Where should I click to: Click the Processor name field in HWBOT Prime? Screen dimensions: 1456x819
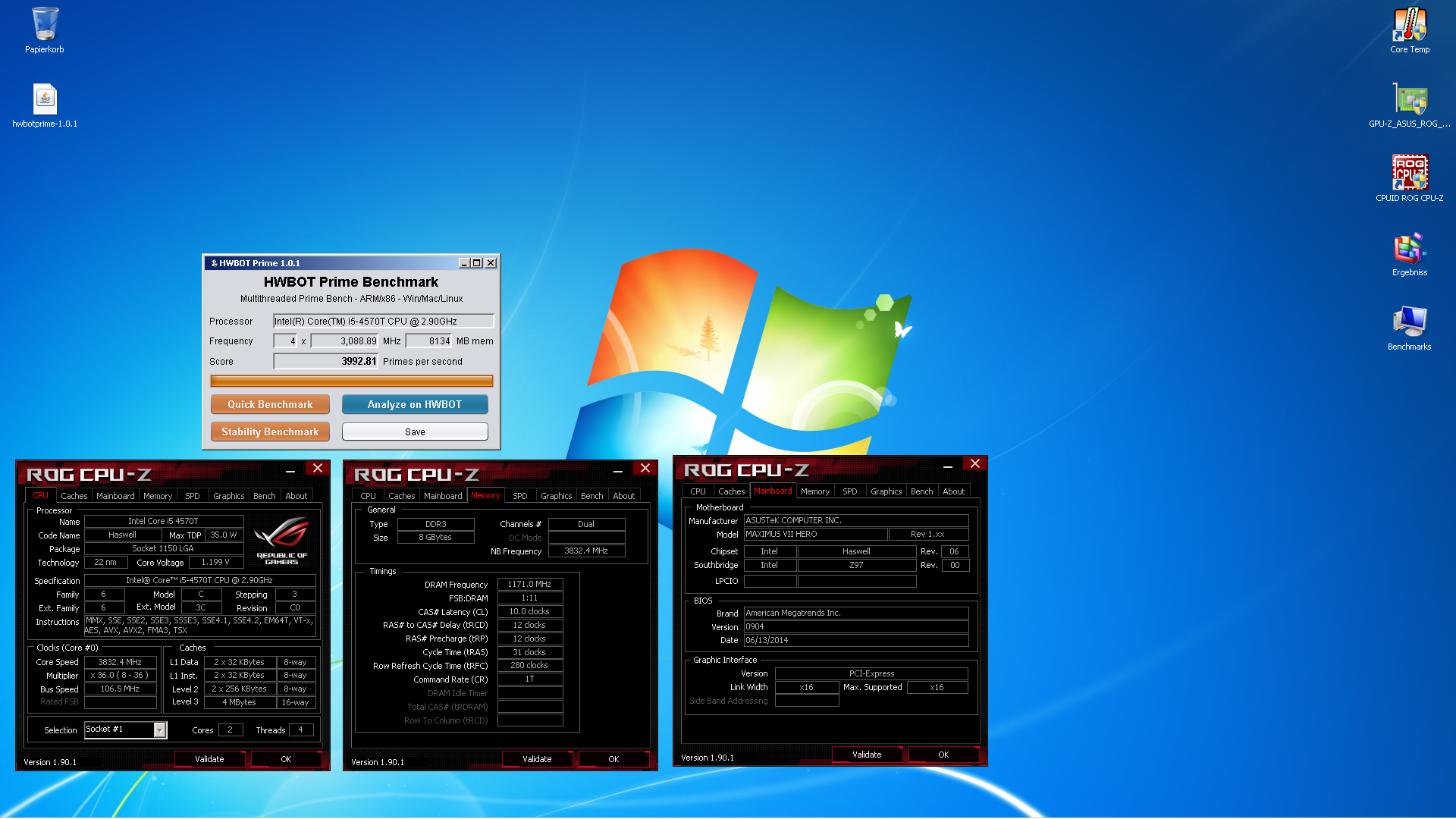coord(384,321)
